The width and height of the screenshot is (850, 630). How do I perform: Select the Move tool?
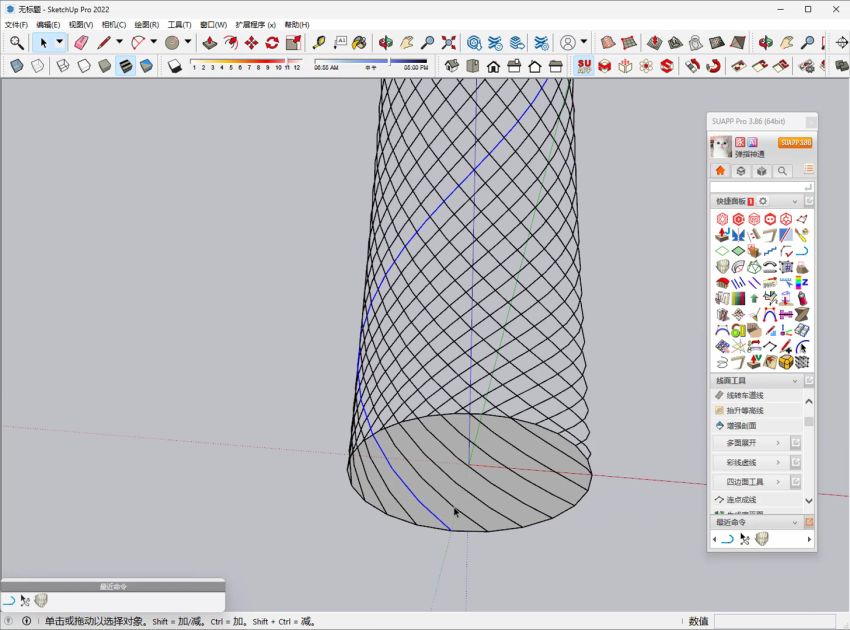[251, 42]
